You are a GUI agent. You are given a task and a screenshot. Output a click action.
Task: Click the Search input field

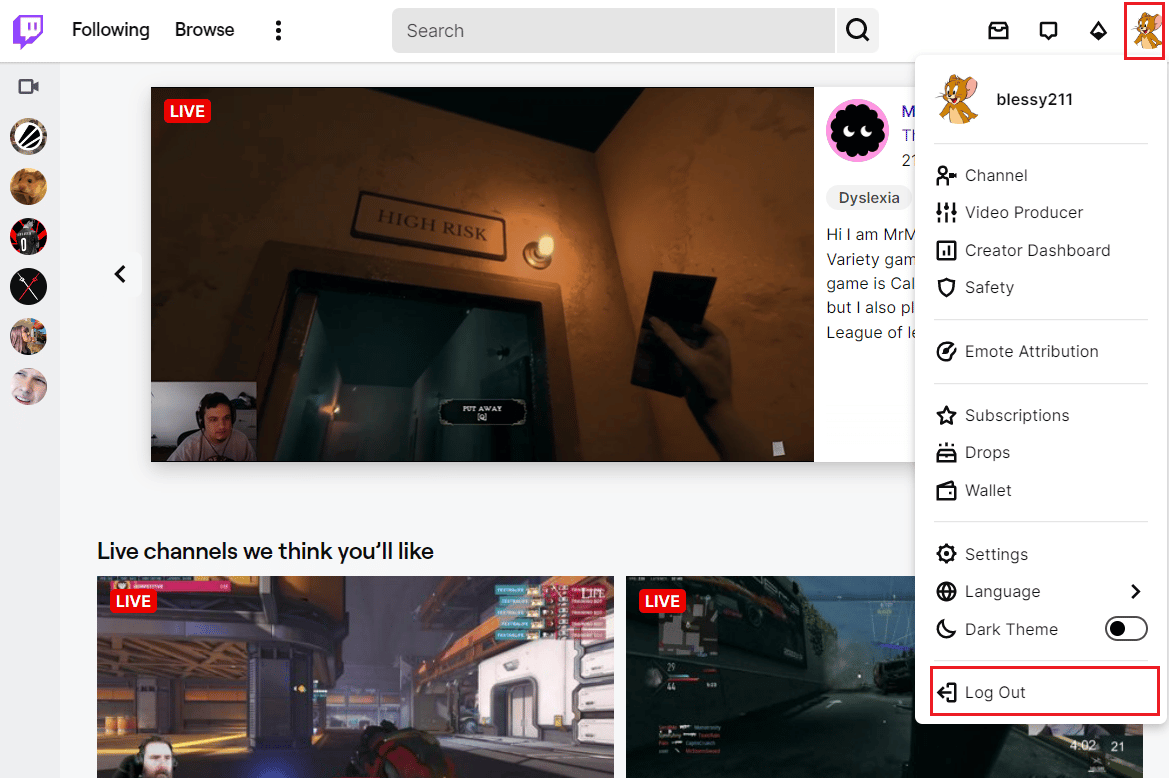(x=610, y=30)
